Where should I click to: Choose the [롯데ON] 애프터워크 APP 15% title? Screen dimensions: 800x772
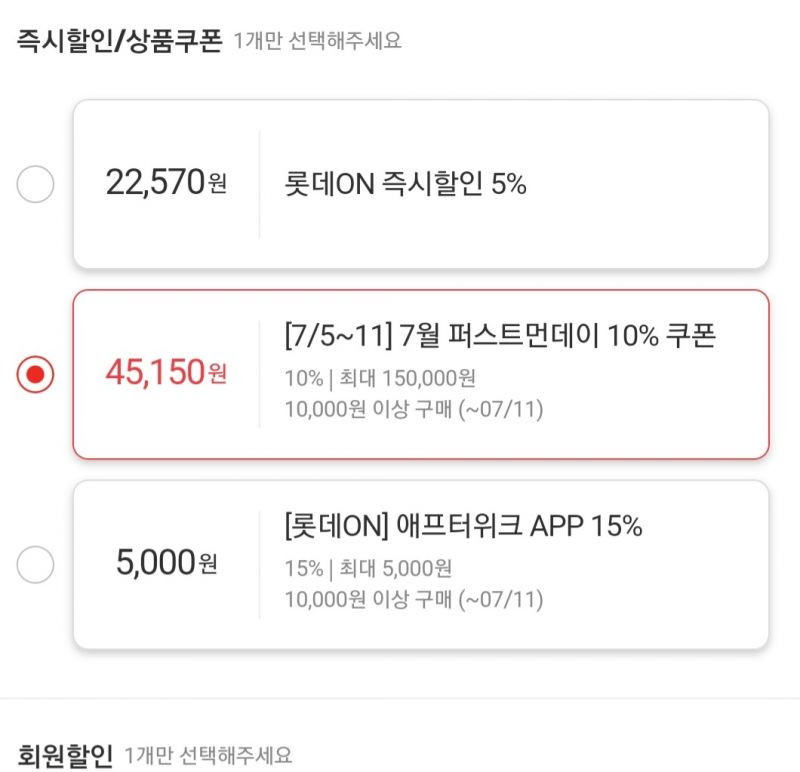[x=463, y=526]
